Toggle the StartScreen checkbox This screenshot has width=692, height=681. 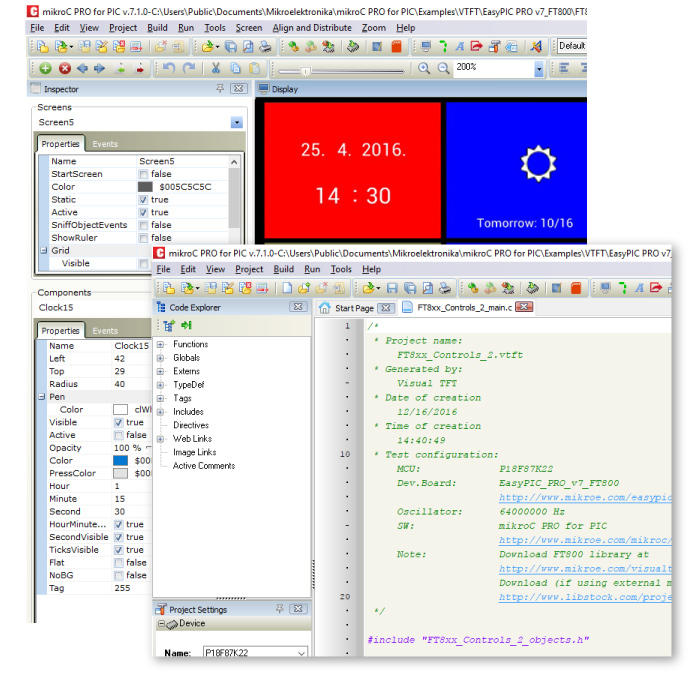point(143,174)
